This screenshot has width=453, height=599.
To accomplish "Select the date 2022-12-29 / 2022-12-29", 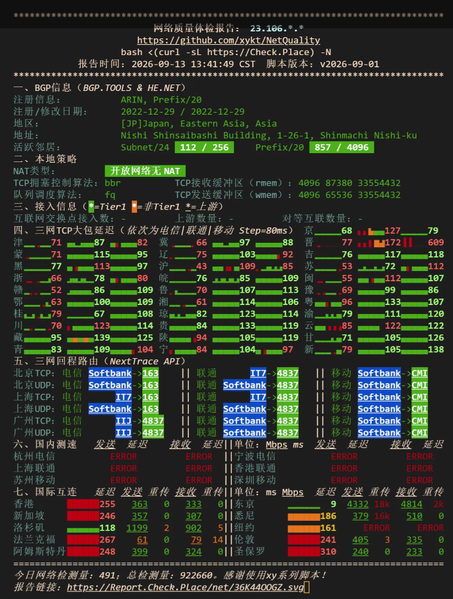I will 183,112.
